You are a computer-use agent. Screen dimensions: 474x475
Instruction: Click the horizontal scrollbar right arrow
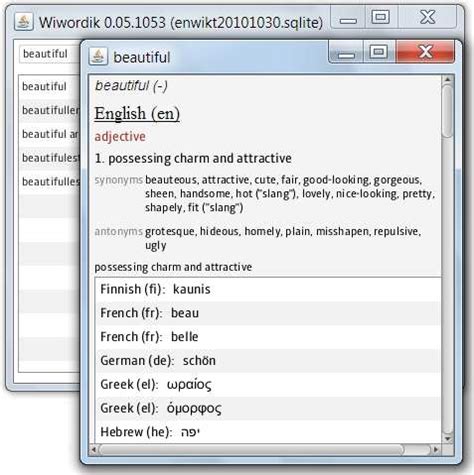click(x=436, y=450)
